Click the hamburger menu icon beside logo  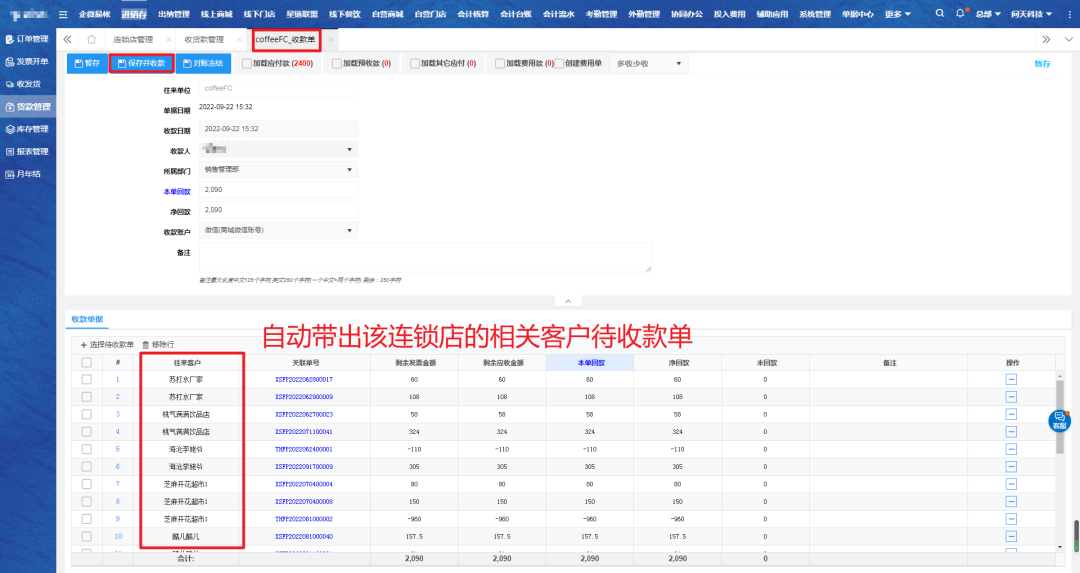(x=63, y=14)
